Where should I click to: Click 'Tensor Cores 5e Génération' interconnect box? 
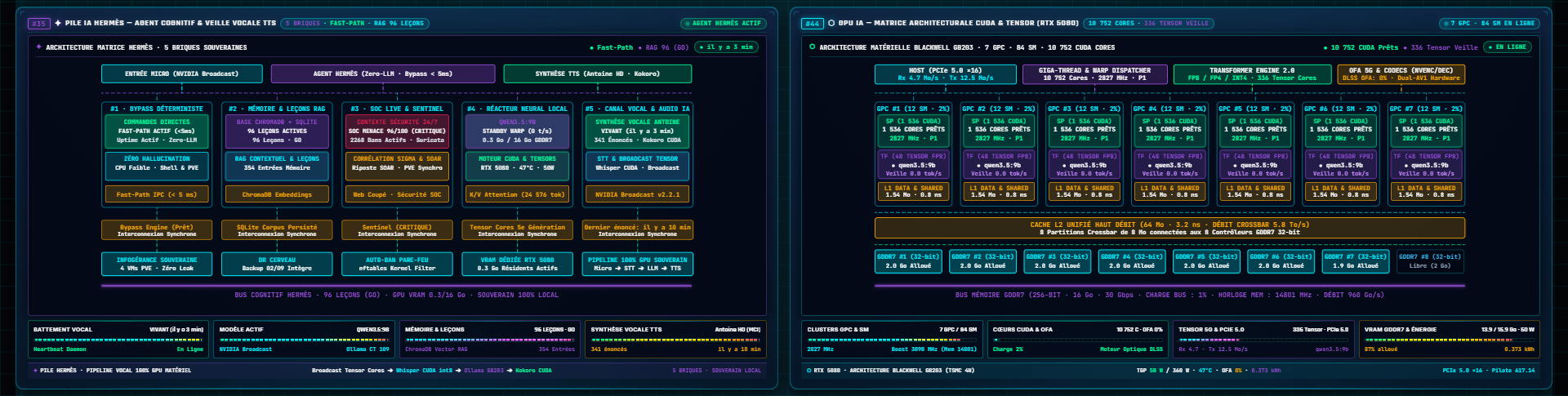[x=517, y=230]
